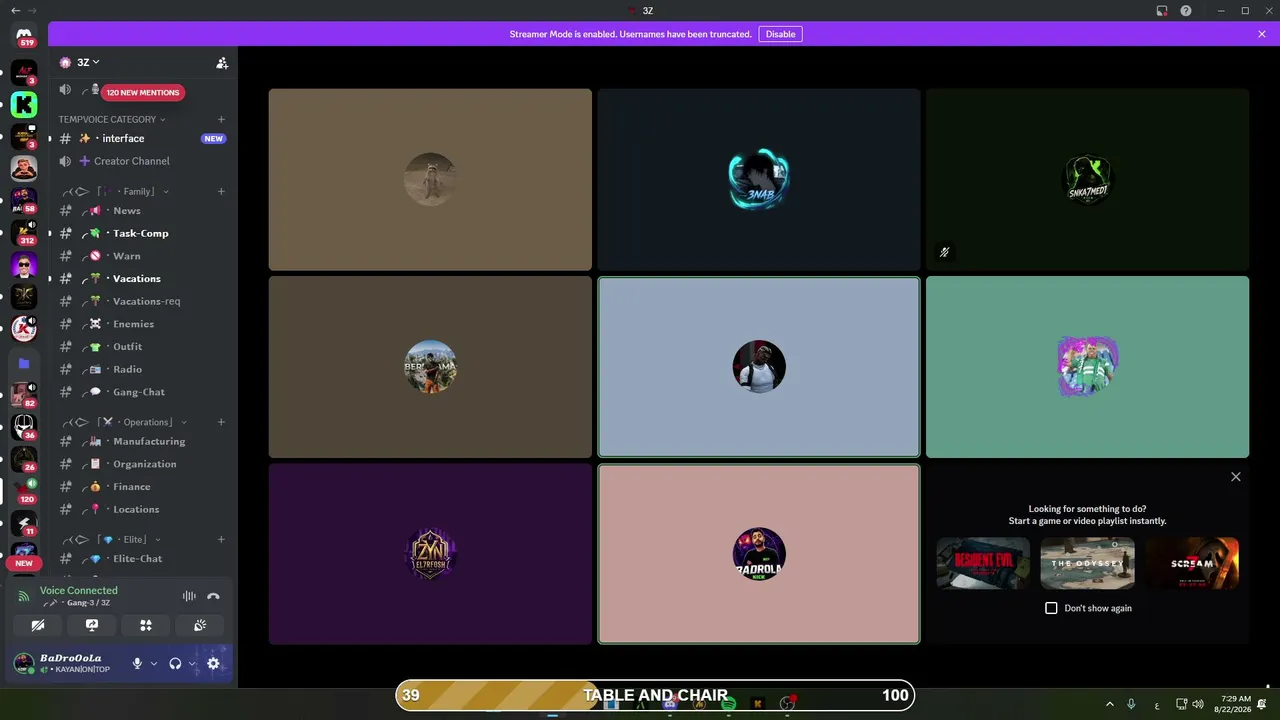Collapse the Operations category

click(125, 422)
